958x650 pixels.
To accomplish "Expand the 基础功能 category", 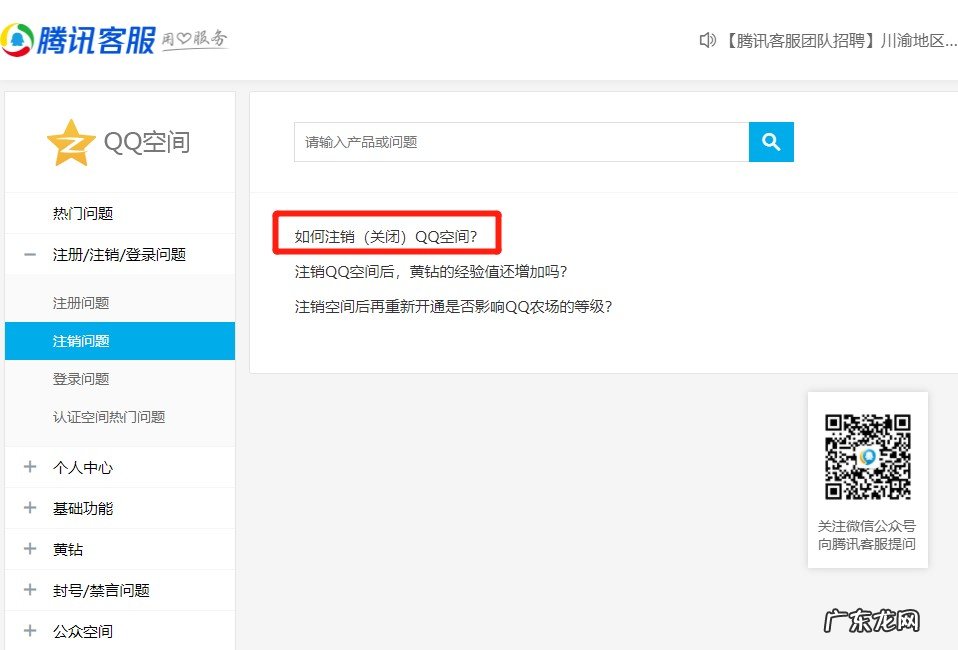I will click(30, 508).
